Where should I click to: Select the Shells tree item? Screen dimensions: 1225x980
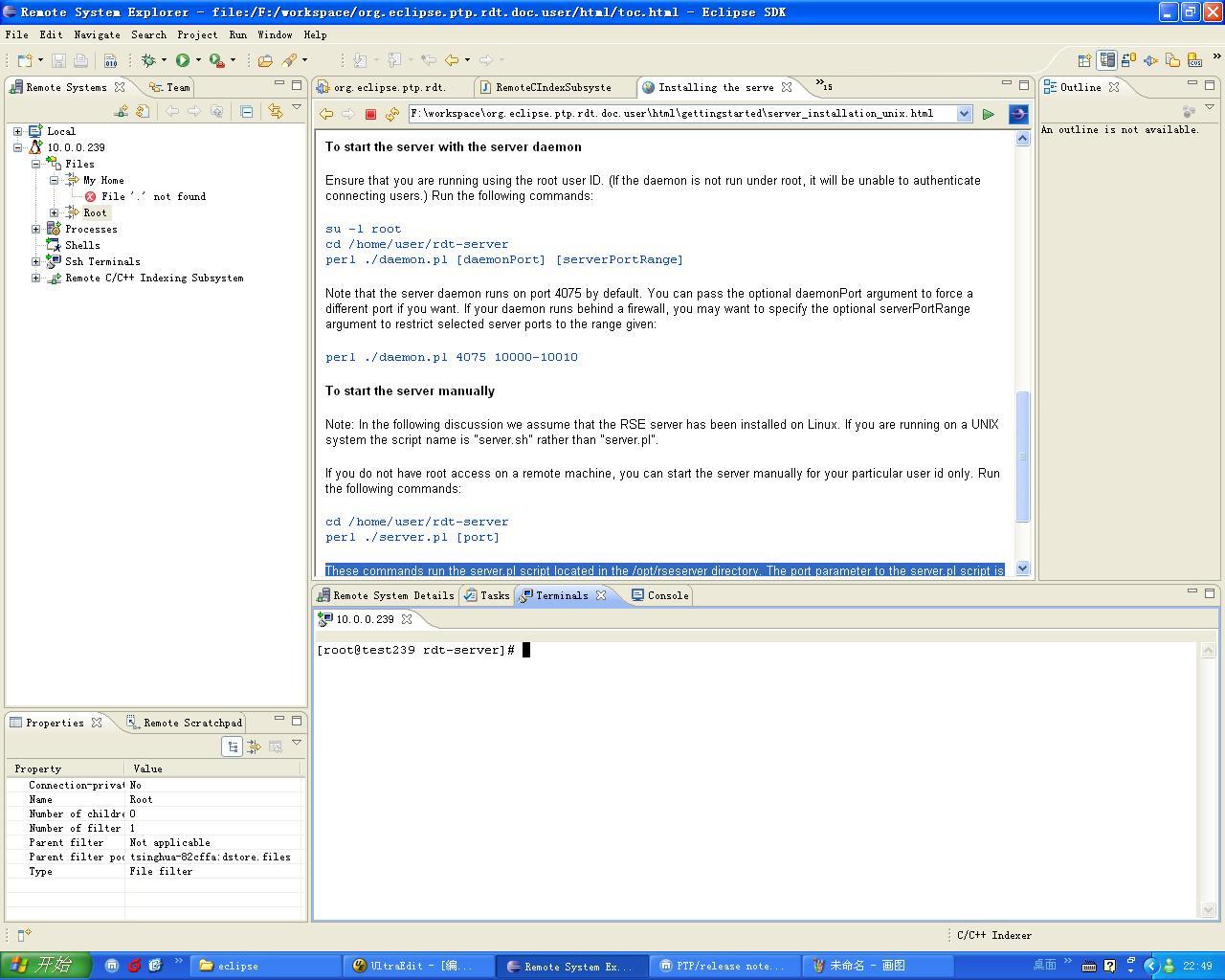pyautogui.click(x=82, y=245)
